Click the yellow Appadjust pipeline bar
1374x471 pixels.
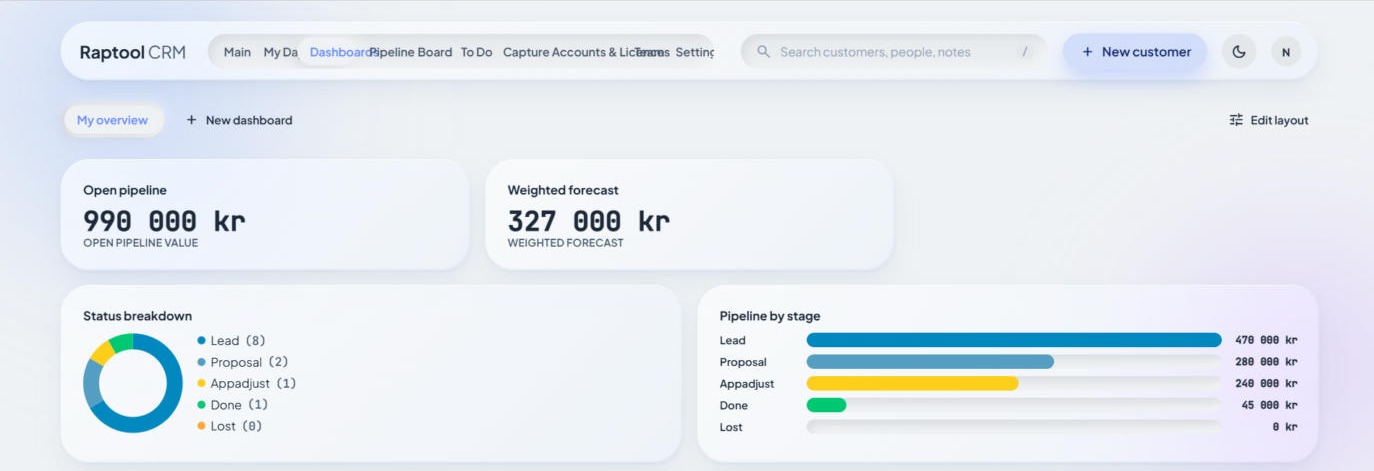click(912, 384)
